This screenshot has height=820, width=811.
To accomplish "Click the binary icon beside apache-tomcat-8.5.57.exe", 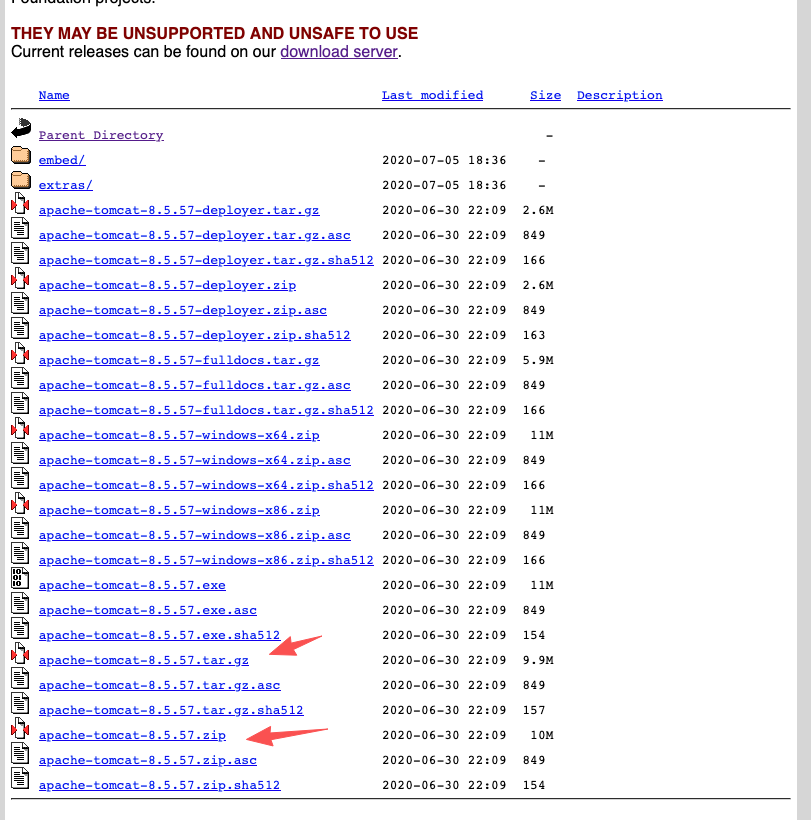I will tap(20, 578).
